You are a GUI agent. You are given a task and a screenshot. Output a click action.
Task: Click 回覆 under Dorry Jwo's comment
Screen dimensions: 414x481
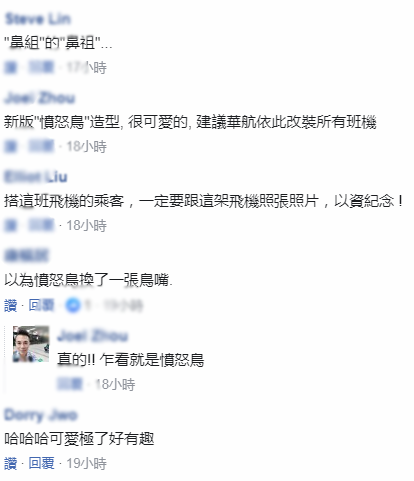tap(41, 463)
